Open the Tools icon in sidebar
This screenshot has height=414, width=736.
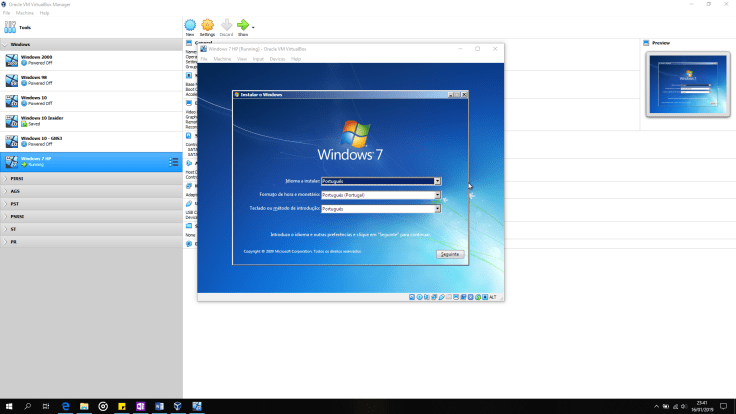pyautogui.click(x=11, y=27)
